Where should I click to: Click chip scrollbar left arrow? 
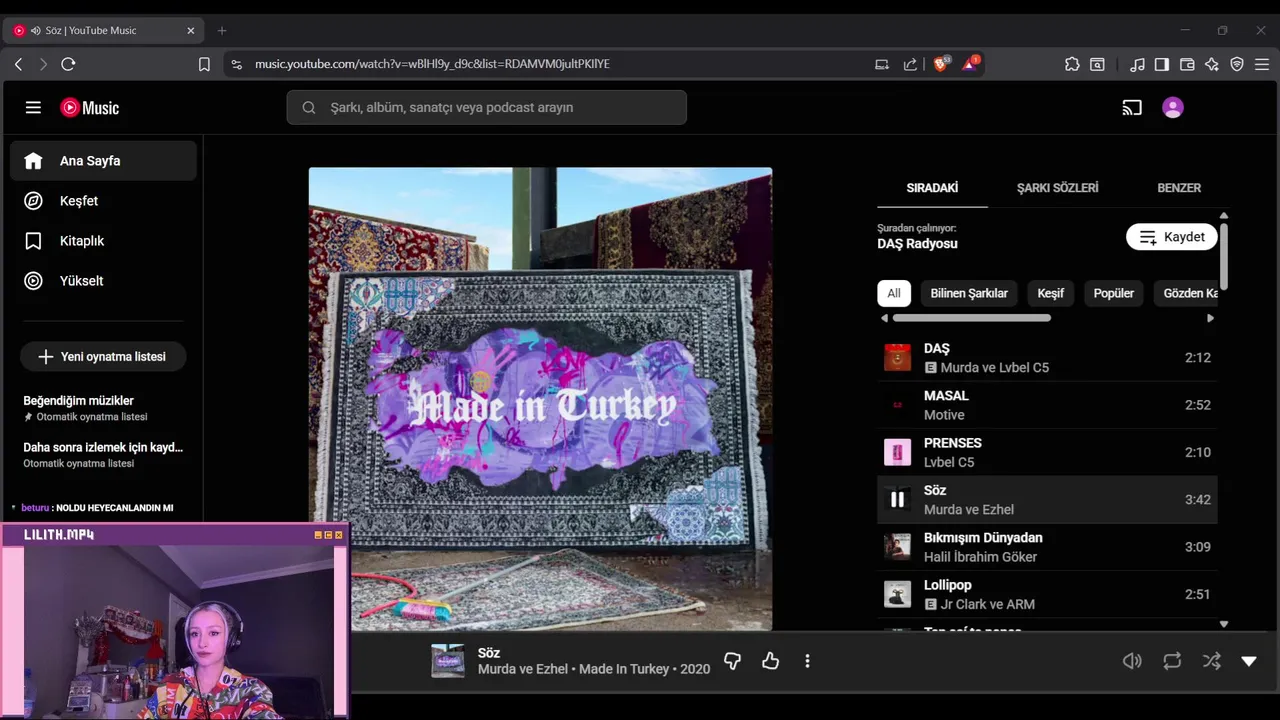click(884, 318)
